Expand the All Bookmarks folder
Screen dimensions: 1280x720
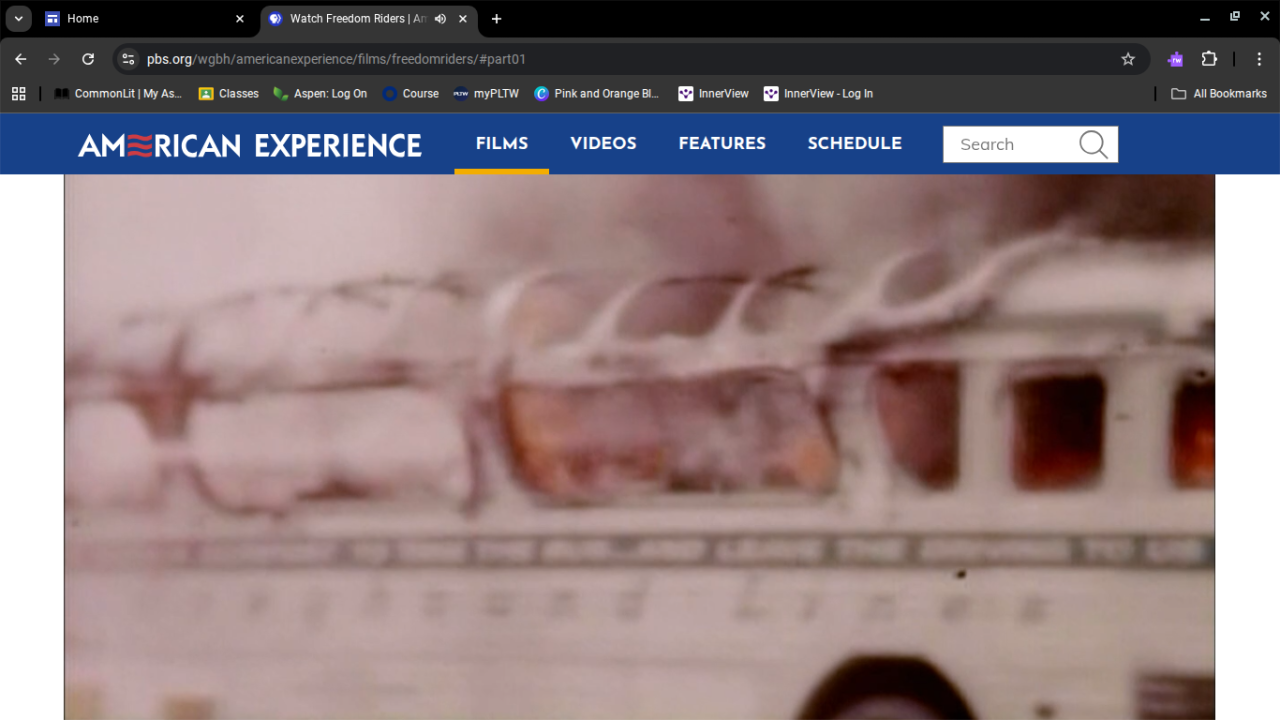pos(1219,94)
